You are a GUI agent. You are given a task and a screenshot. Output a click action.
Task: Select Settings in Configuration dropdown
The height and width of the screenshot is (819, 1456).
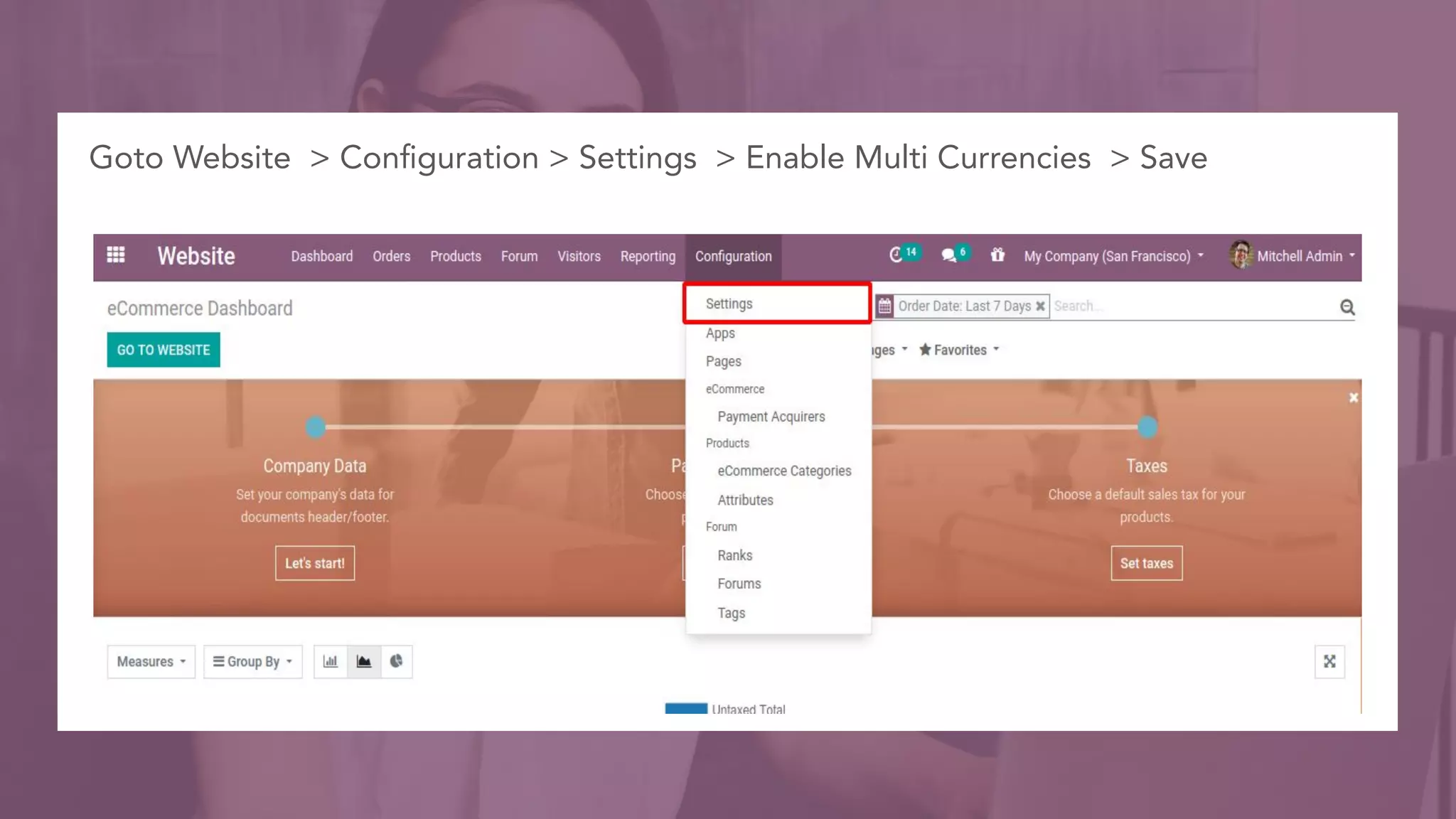[778, 304]
